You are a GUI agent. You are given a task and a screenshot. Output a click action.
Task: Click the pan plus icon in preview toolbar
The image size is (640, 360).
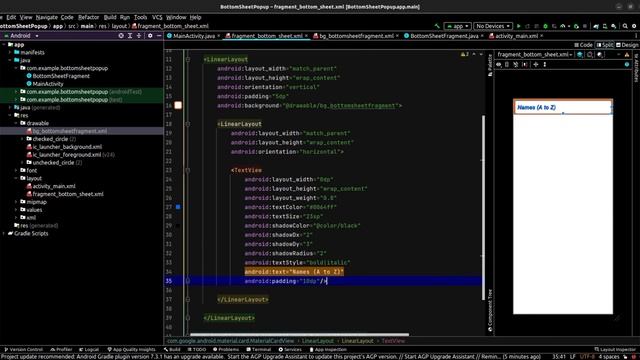pos(536,64)
